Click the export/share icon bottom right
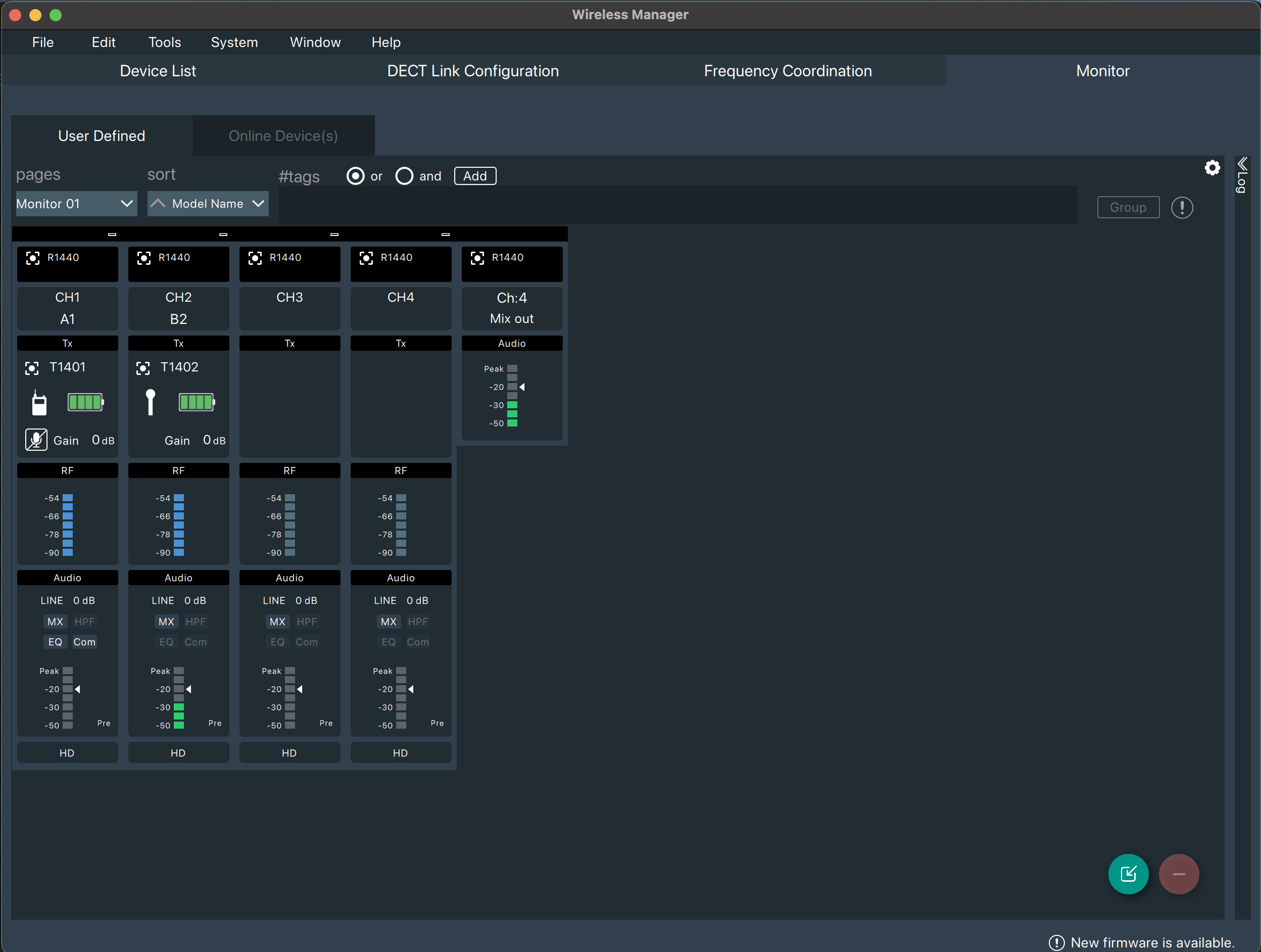Screen dimensions: 1261x952 pos(1127,872)
